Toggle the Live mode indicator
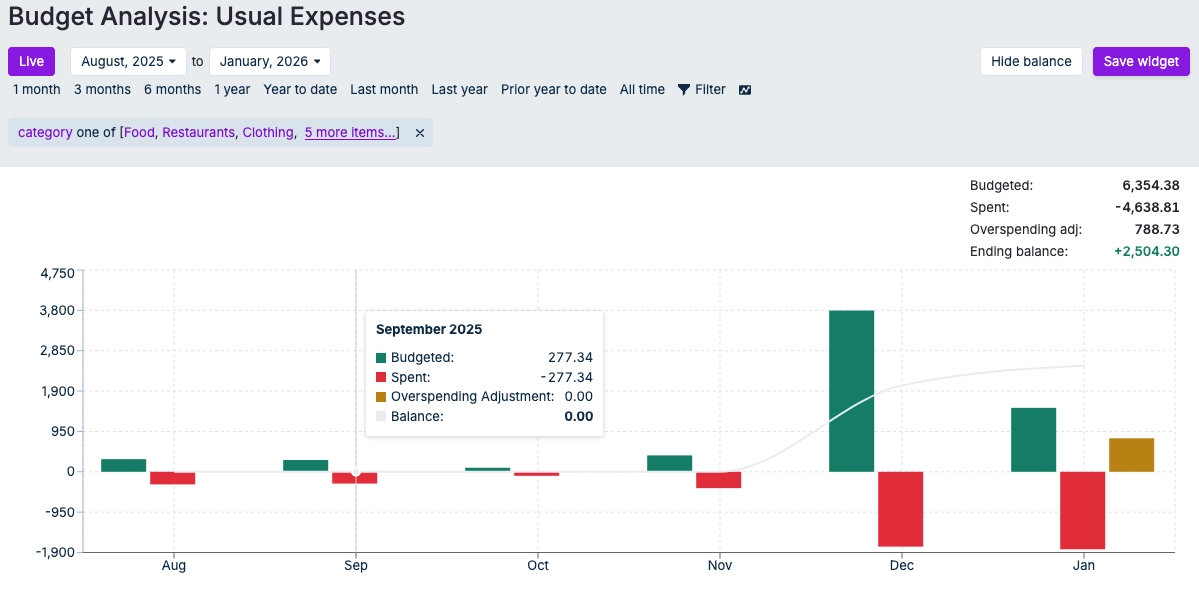The height and width of the screenshot is (606, 1199). coord(31,61)
